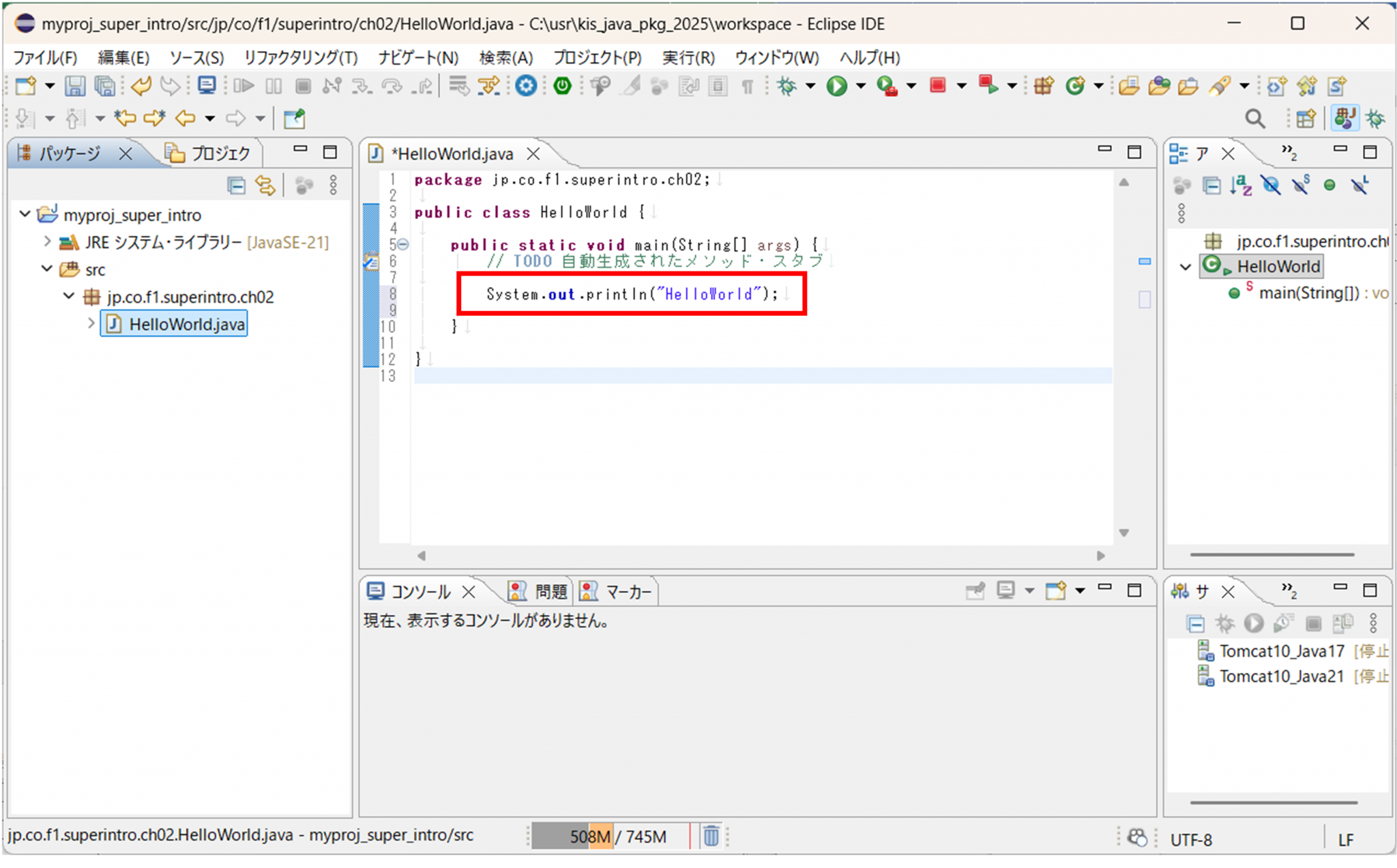This screenshot has height=868, width=1397.
Task: Toggle Link with Editor in Package Explorer
Action: pyautogui.click(x=265, y=185)
